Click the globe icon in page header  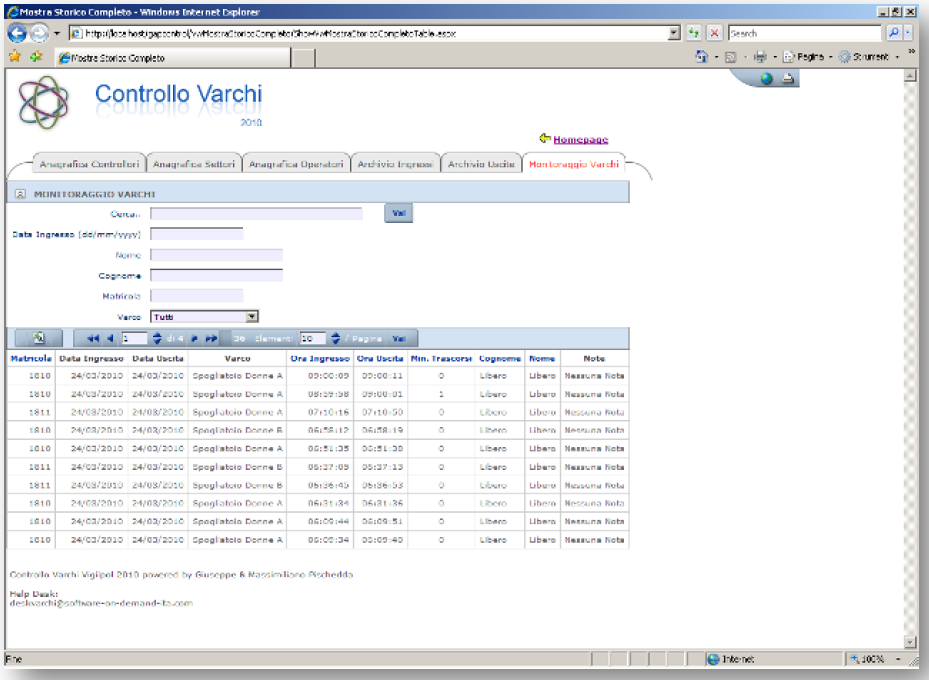click(x=766, y=78)
